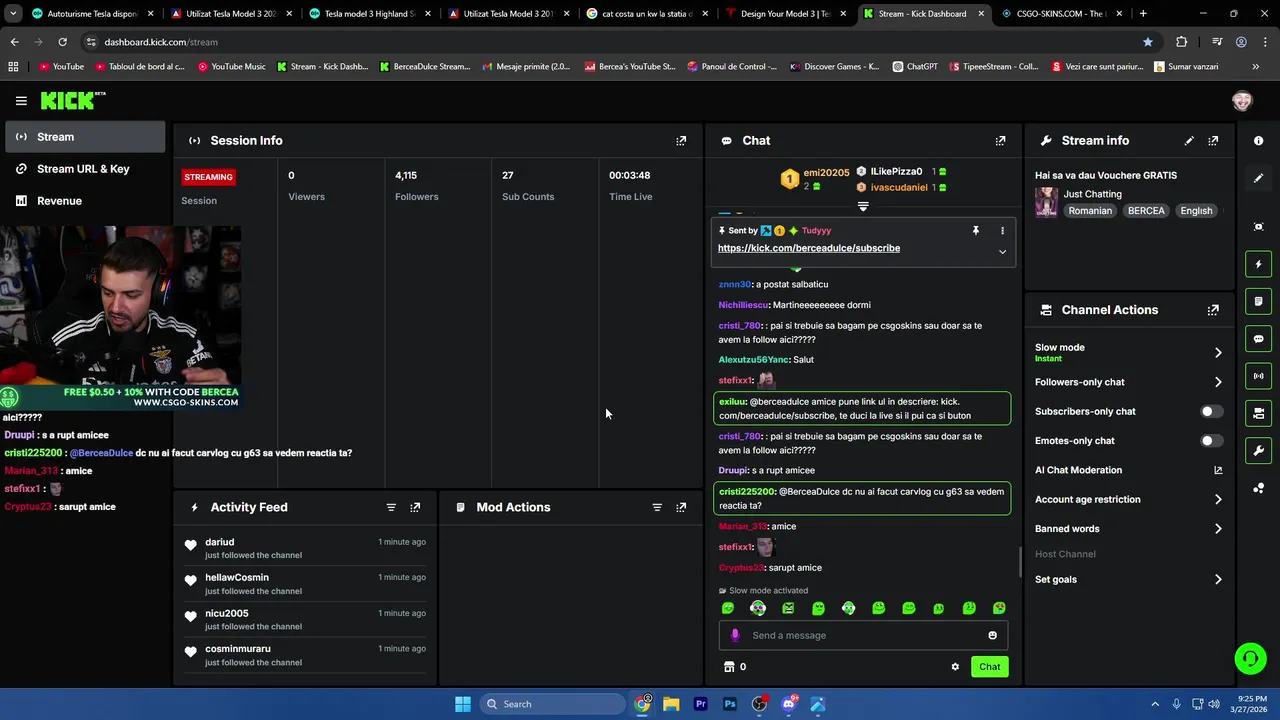This screenshot has width=1280, height=720.
Task: Switch to Design Your Model 3 tab
Action: point(786,14)
